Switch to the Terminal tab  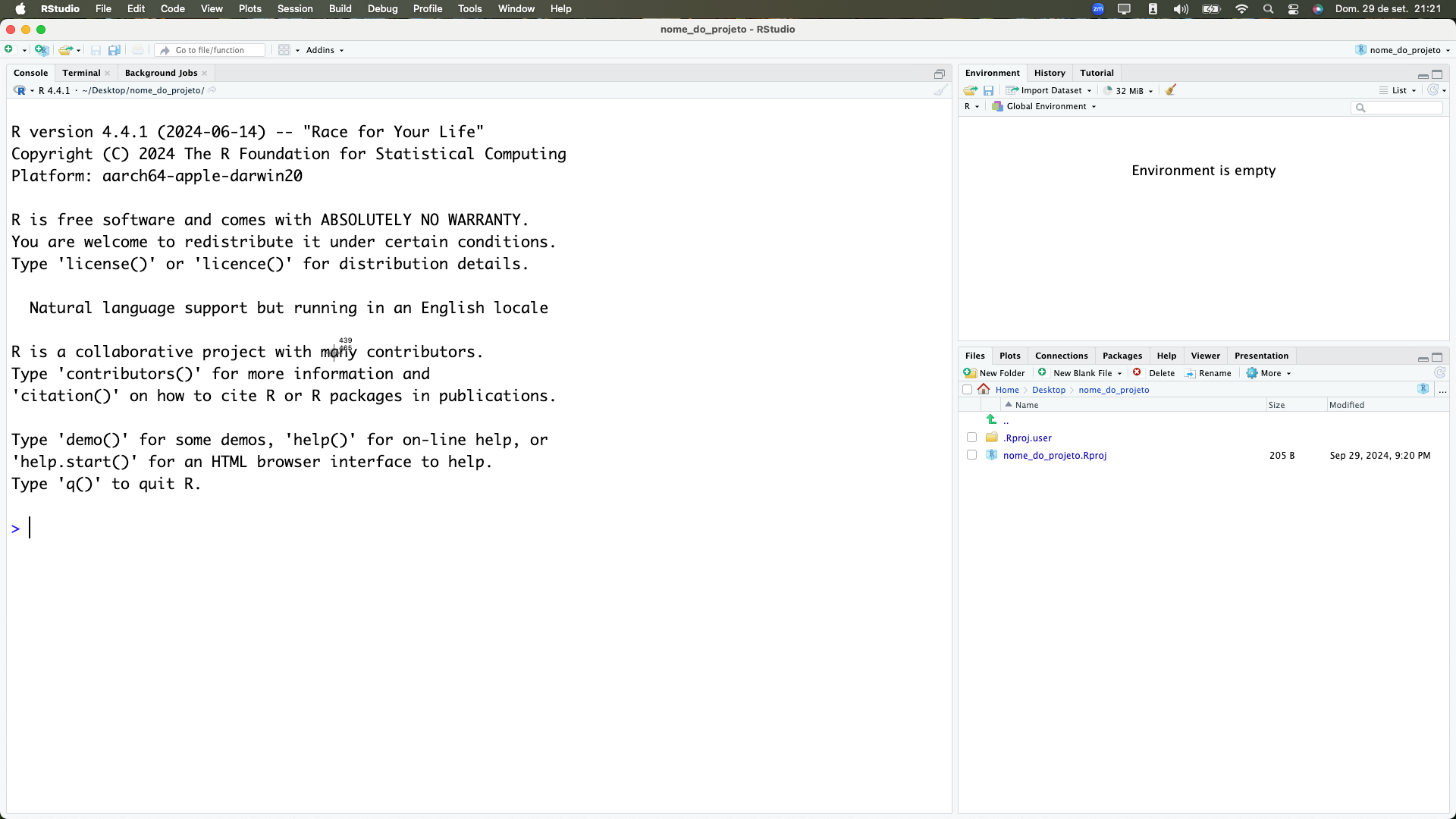point(81,73)
